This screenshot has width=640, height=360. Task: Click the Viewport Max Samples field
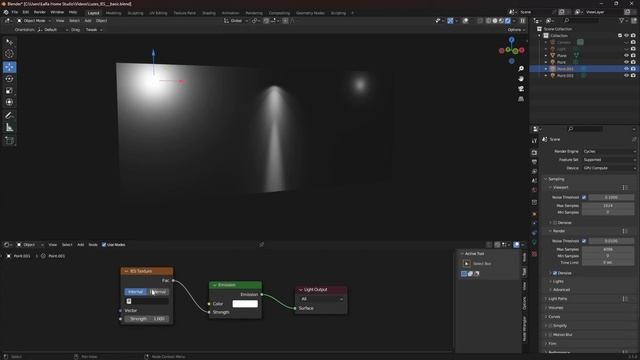[x=608, y=206]
